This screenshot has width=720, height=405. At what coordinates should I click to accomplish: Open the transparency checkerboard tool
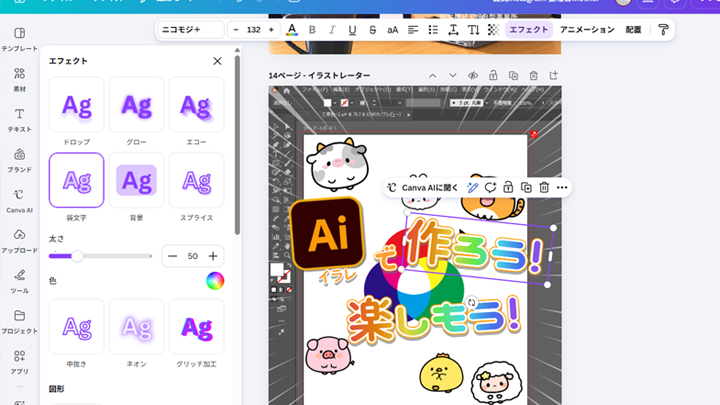(x=494, y=30)
